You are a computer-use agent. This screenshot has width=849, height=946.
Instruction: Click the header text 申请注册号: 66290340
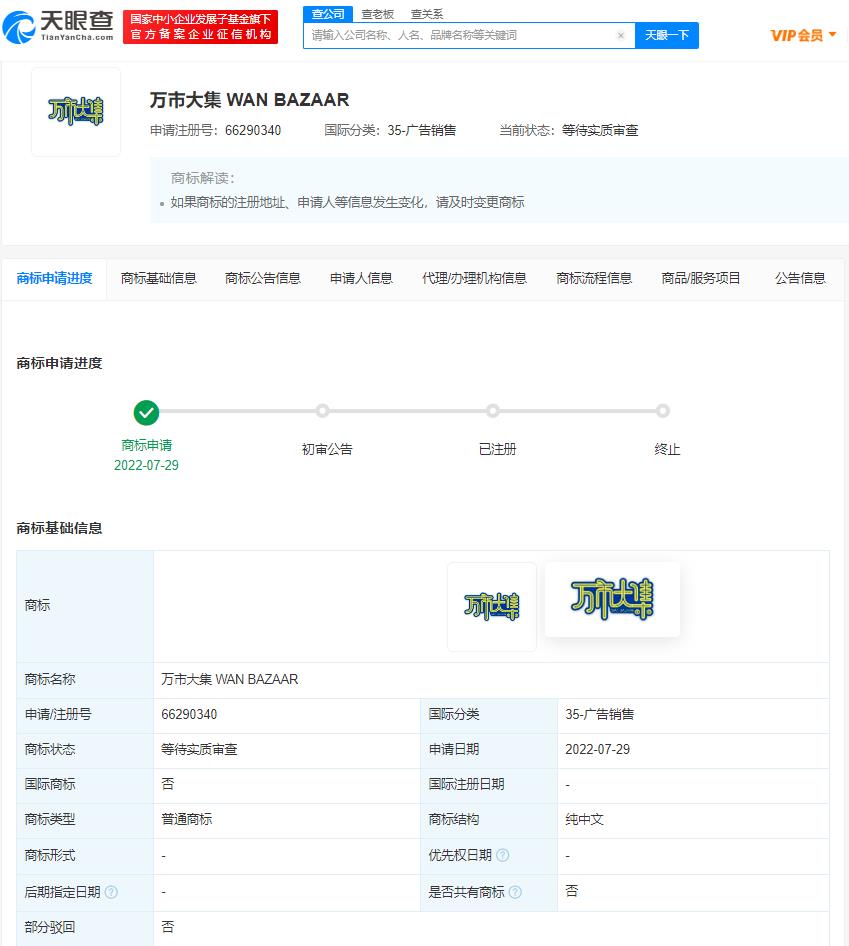tap(215, 130)
